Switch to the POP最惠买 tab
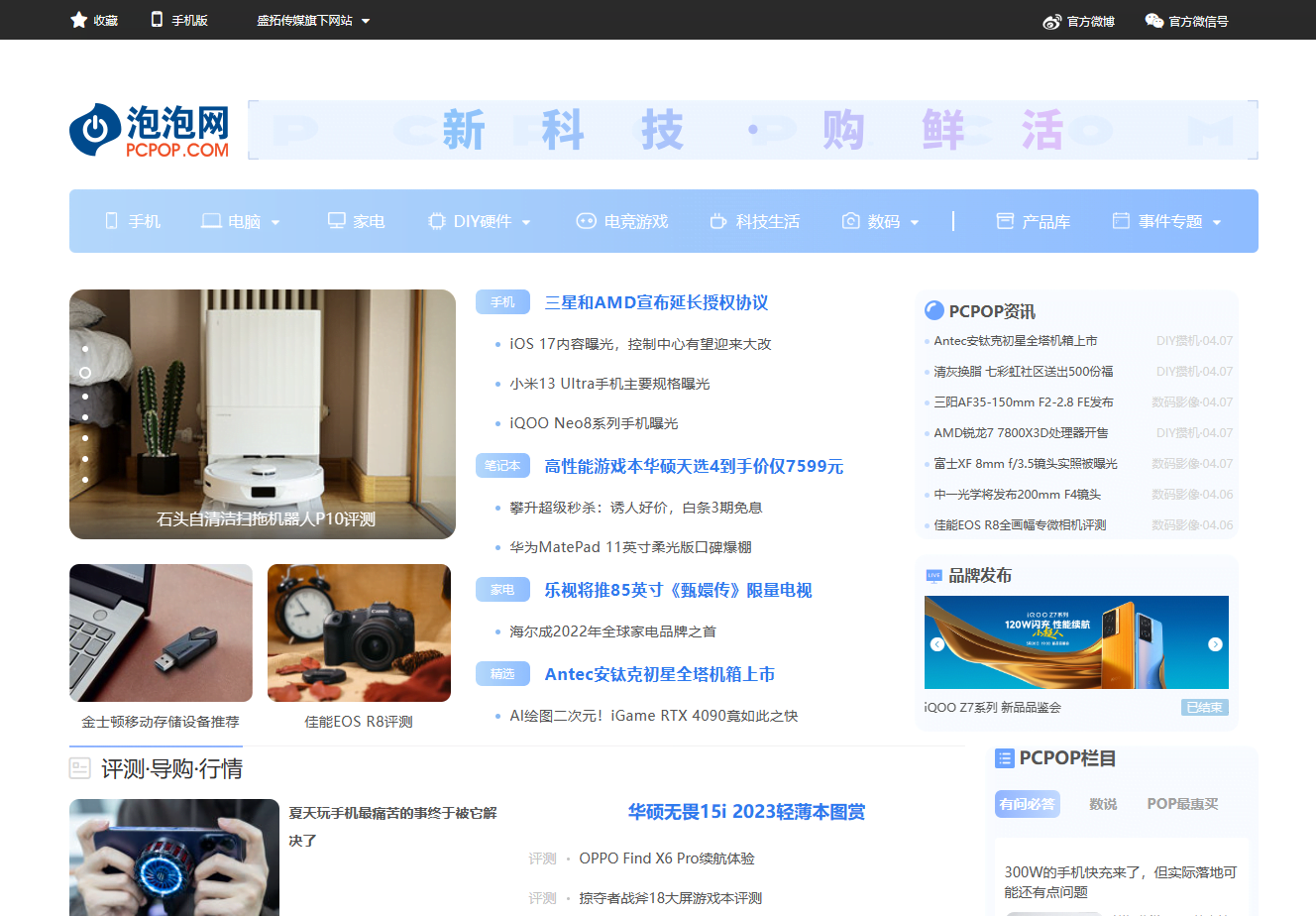Screen dimensions: 1316x916 1182,804
